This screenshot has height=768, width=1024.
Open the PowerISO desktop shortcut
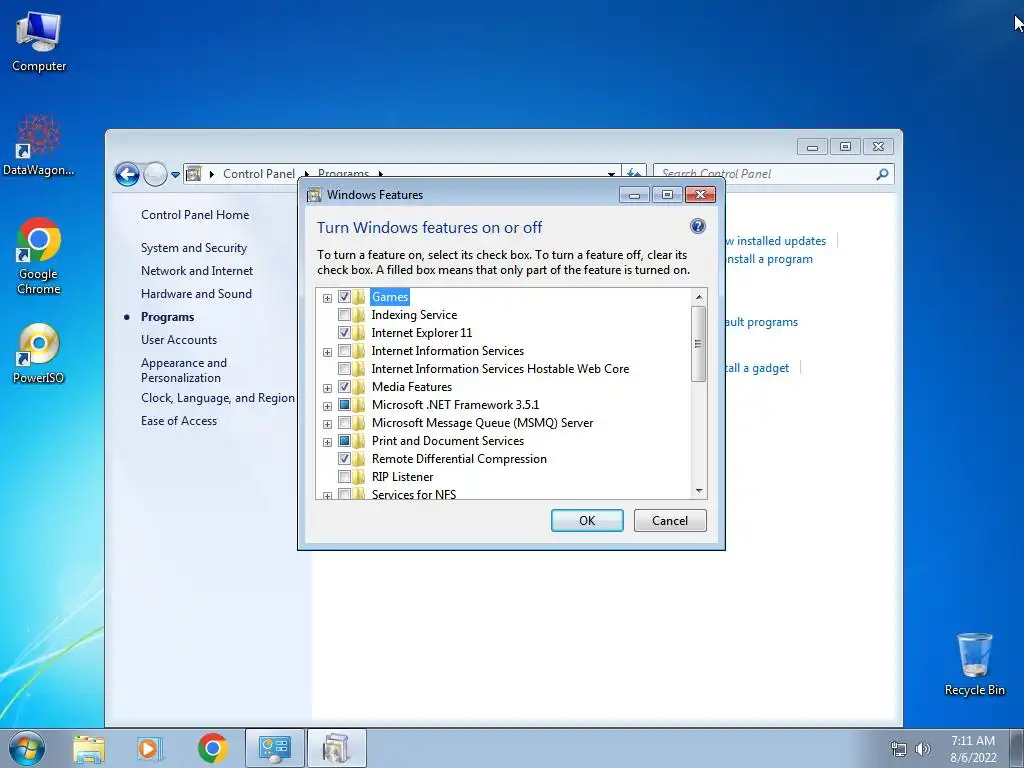(x=39, y=353)
